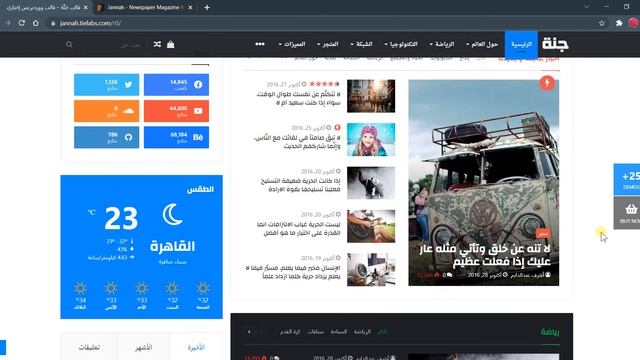This screenshot has height=360, width=640.
Task: Select the الرياضة filter in sports section
Action: point(362,332)
